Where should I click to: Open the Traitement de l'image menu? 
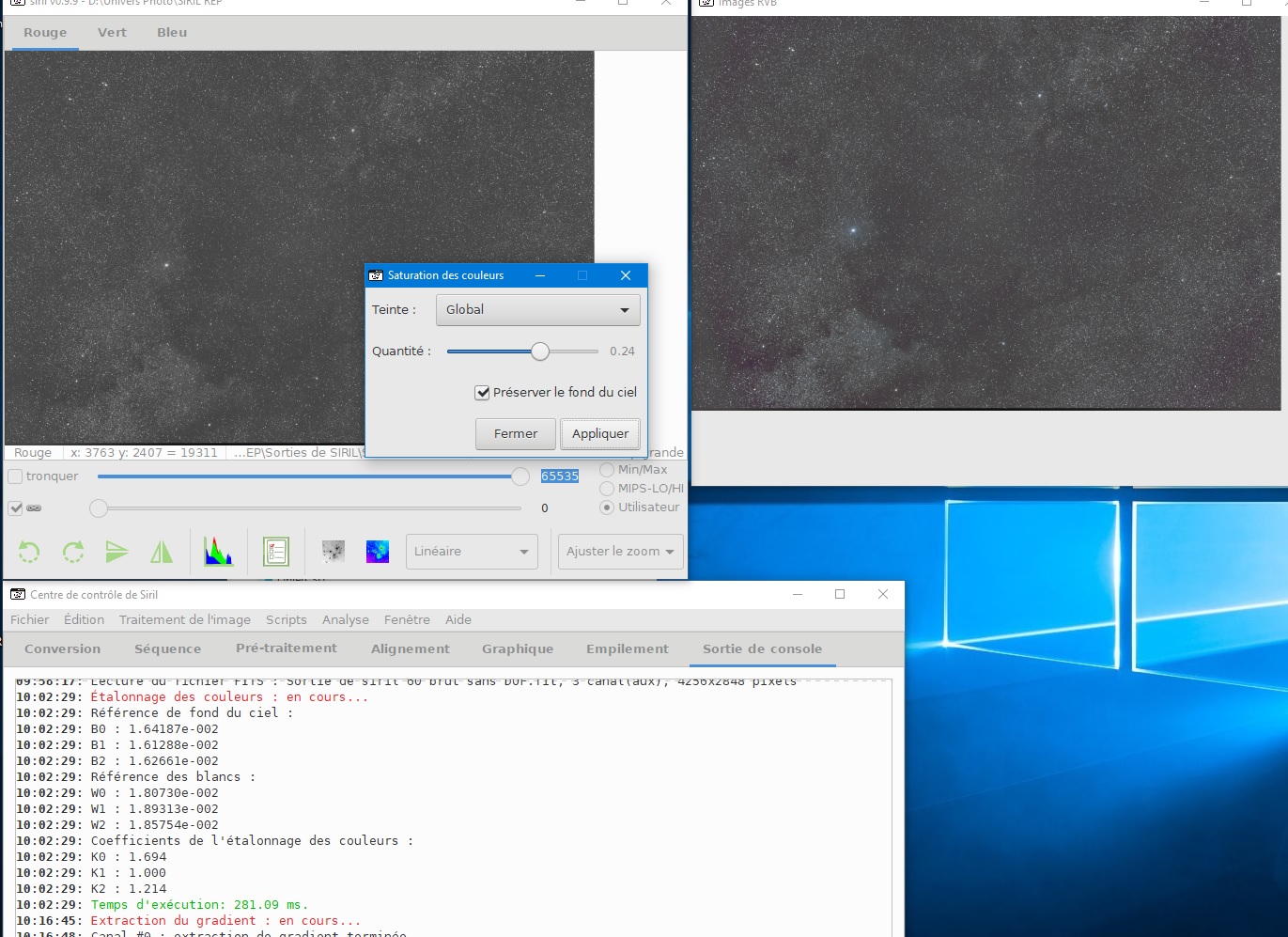[185, 619]
